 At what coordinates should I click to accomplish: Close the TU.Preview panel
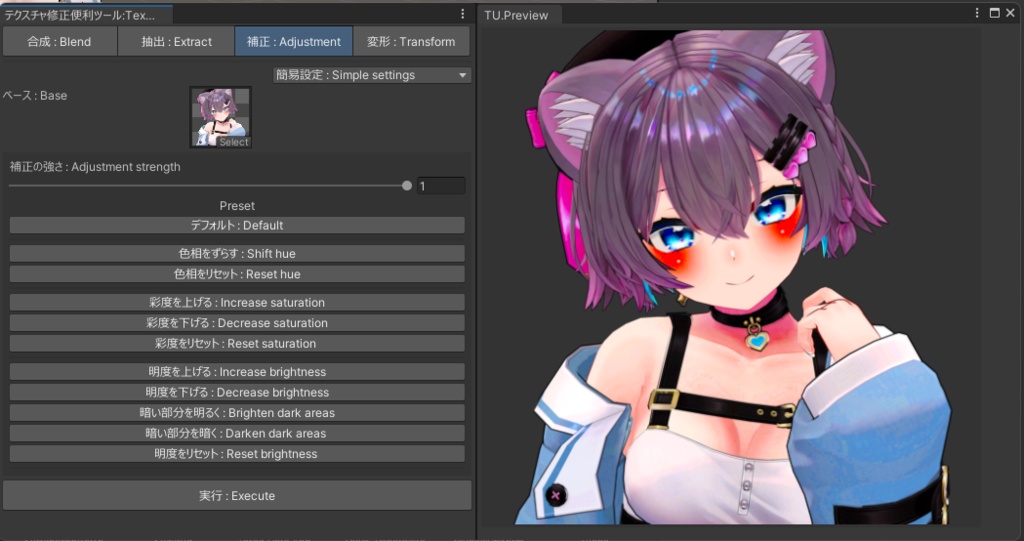(x=1010, y=13)
